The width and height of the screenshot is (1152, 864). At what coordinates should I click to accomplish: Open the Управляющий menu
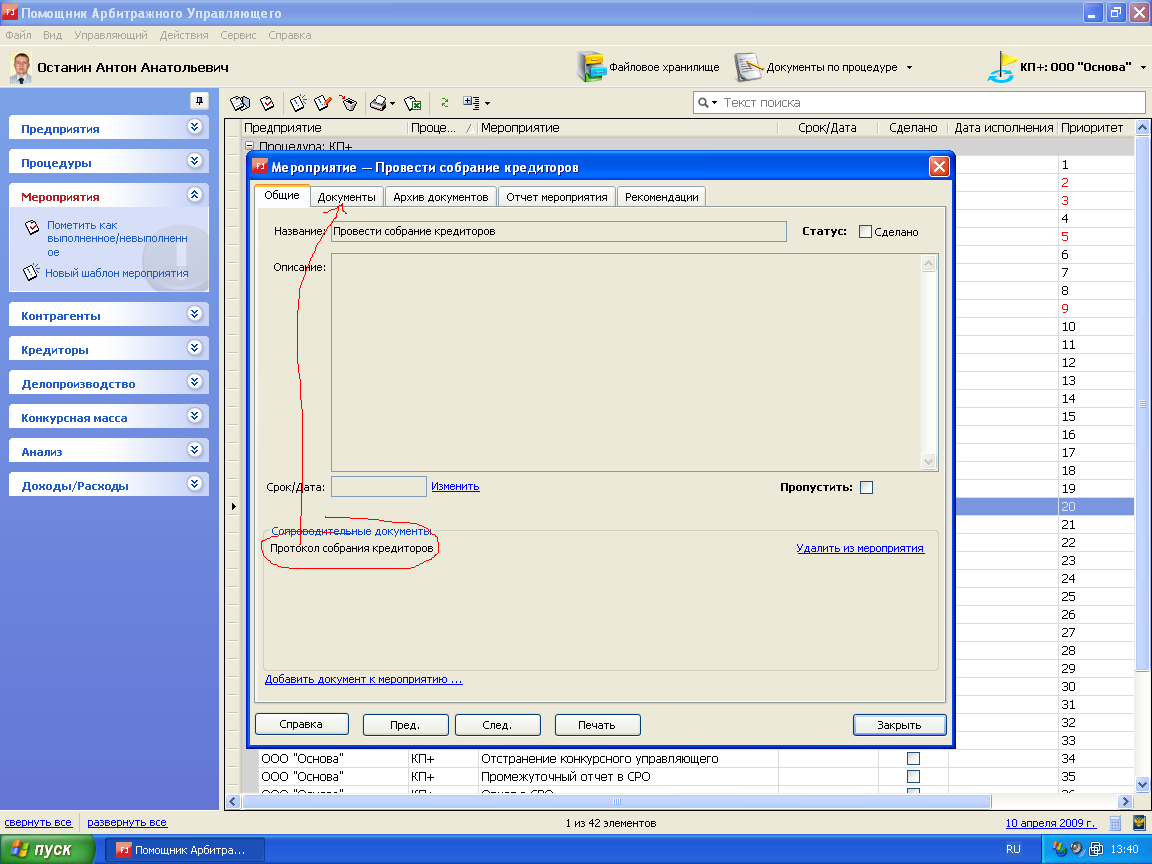[111, 35]
